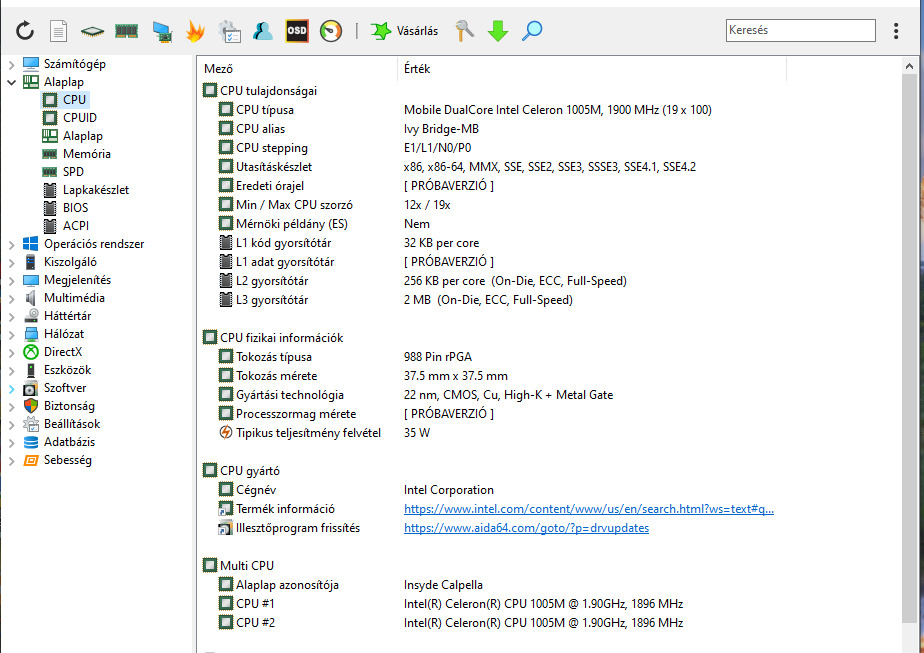Select the Alaplap child item with board icon
This screenshot has width=924, height=653.
82,136
